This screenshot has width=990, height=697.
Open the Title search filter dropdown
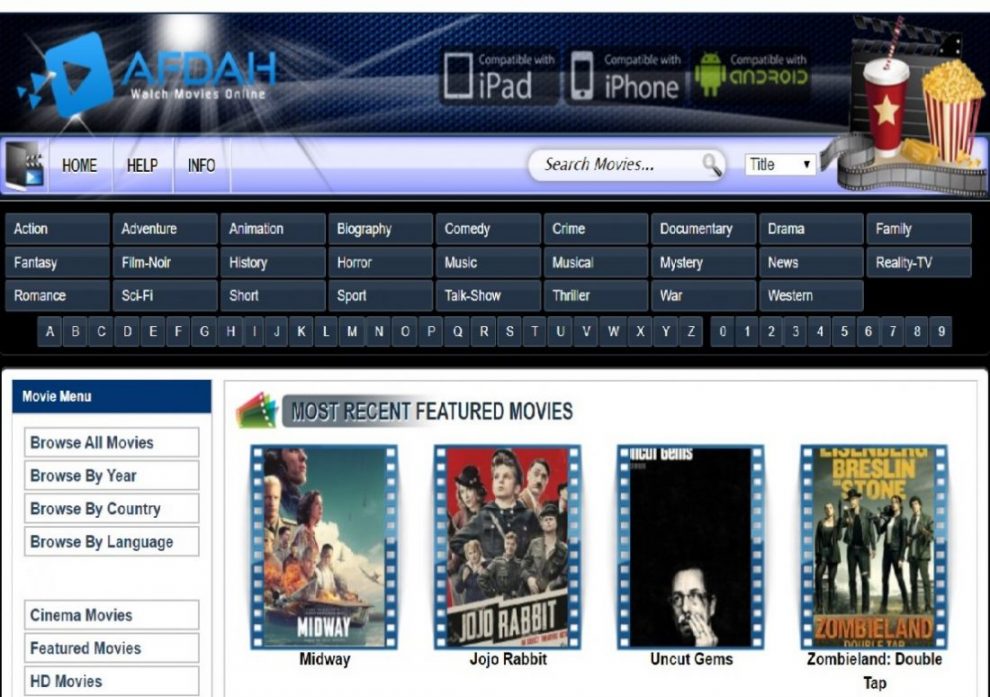(780, 165)
